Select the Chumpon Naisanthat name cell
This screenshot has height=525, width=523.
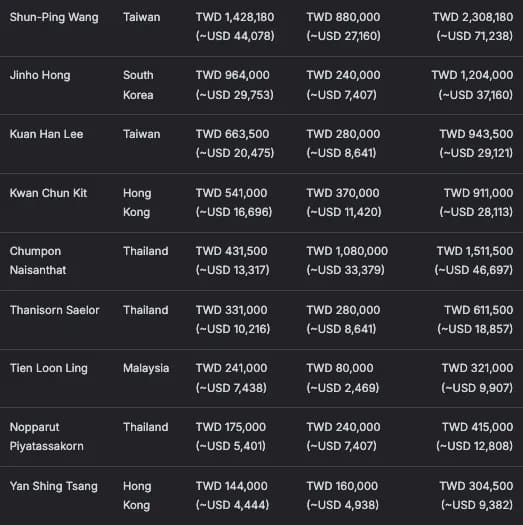coord(38,260)
